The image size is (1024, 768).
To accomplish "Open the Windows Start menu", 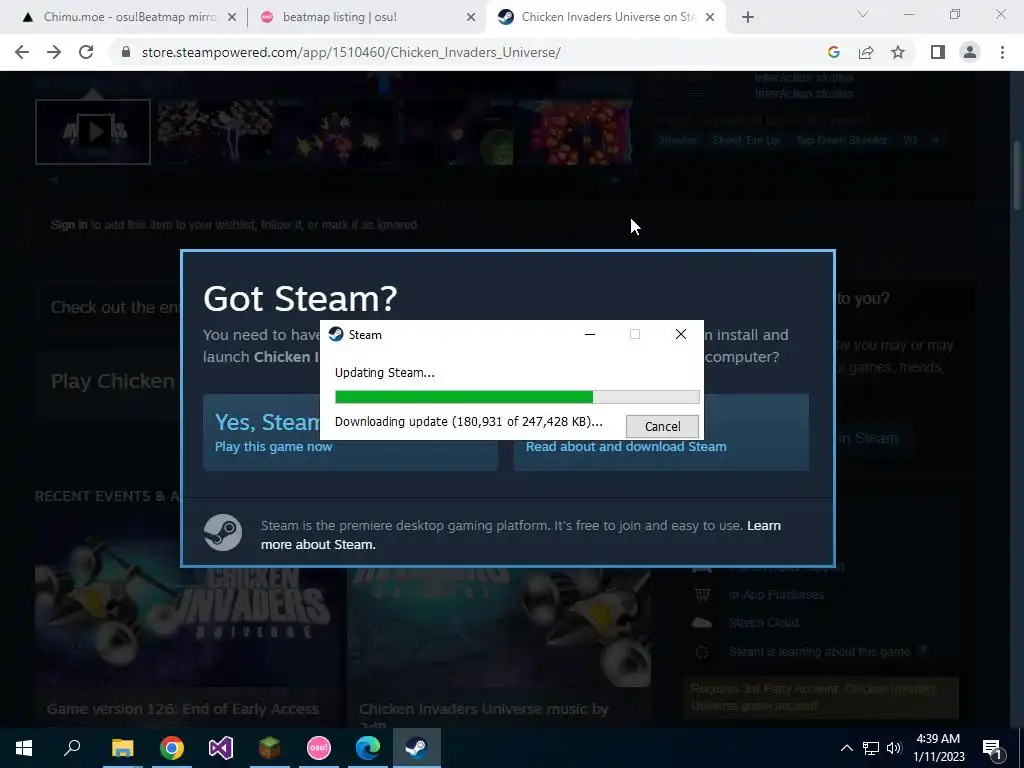I will (x=24, y=748).
